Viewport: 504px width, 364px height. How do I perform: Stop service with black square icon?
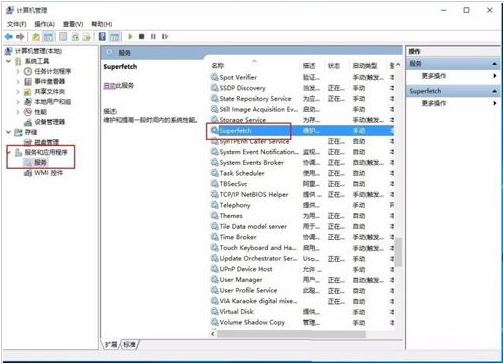142,37
